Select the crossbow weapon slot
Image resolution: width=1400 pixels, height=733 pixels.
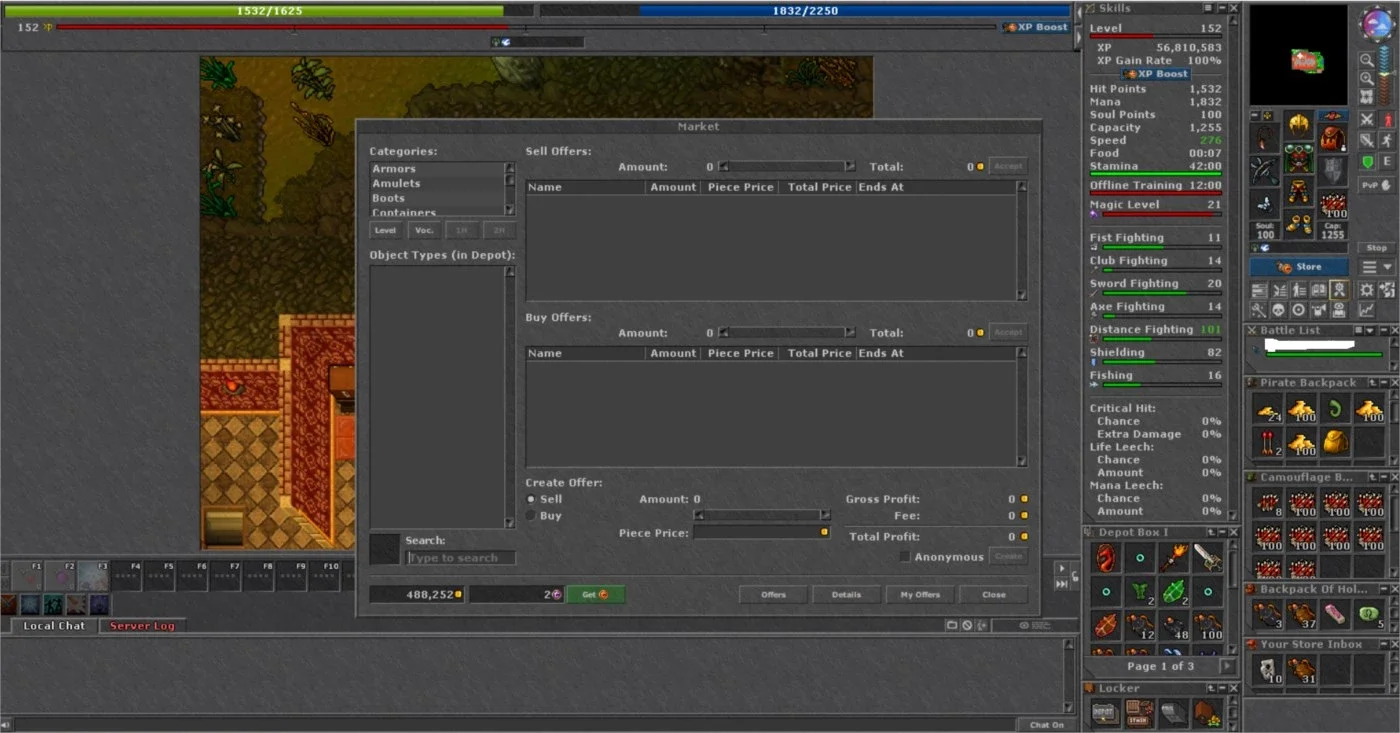point(1266,171)
